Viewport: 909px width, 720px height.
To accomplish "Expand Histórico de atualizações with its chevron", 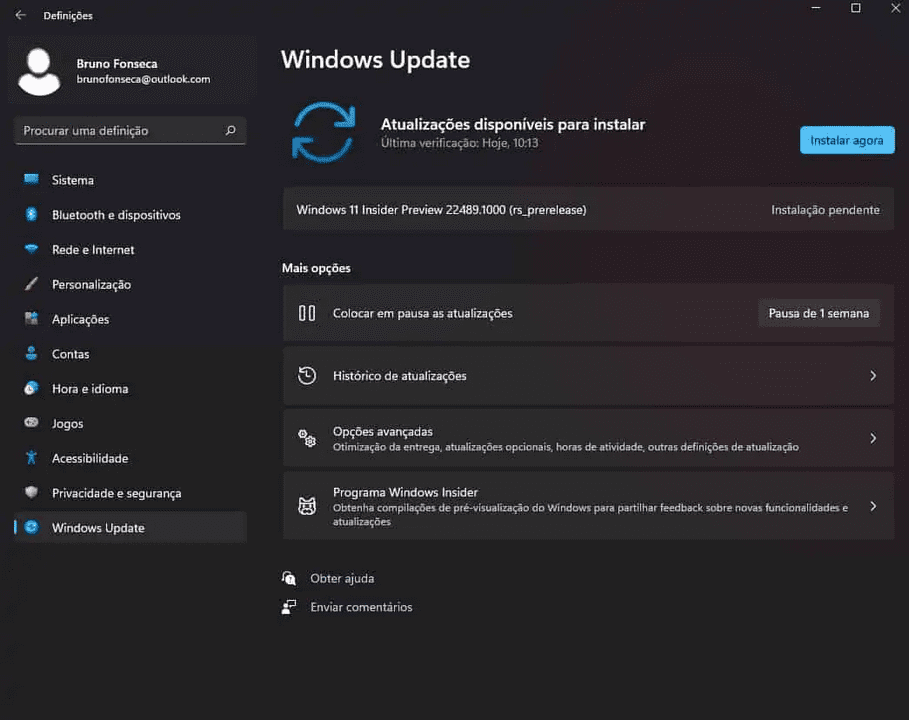I will click(x=872, y=376).
